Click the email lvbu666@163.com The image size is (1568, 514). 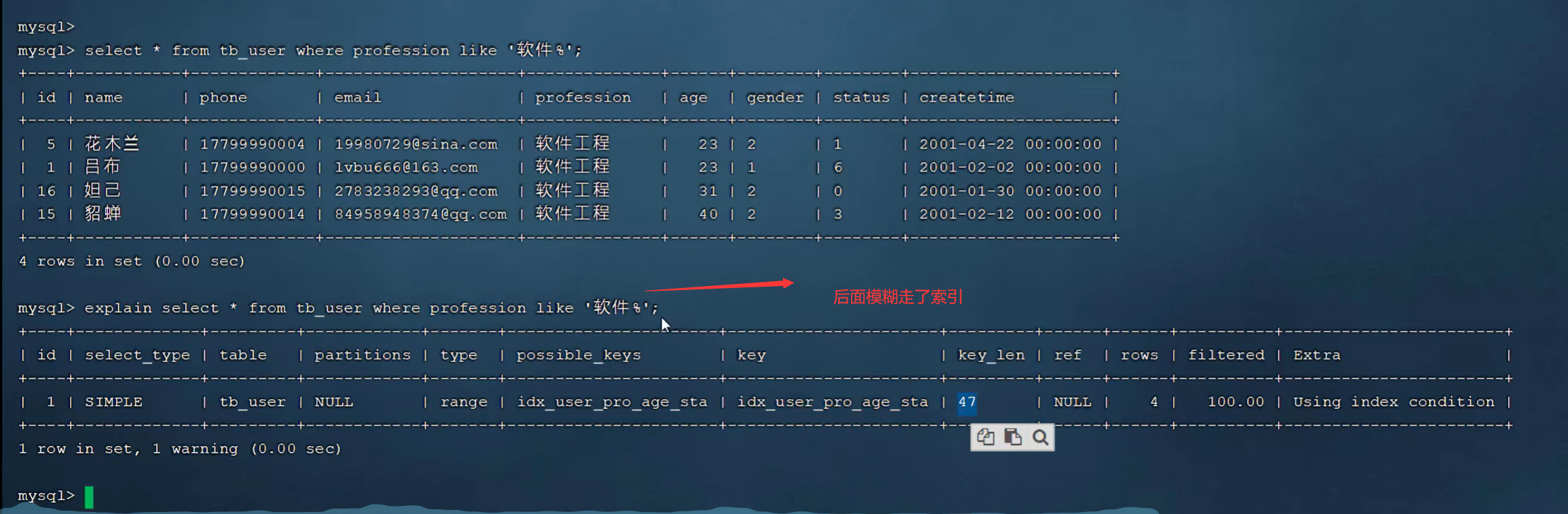pyautogui.click(x=406, y=167)
